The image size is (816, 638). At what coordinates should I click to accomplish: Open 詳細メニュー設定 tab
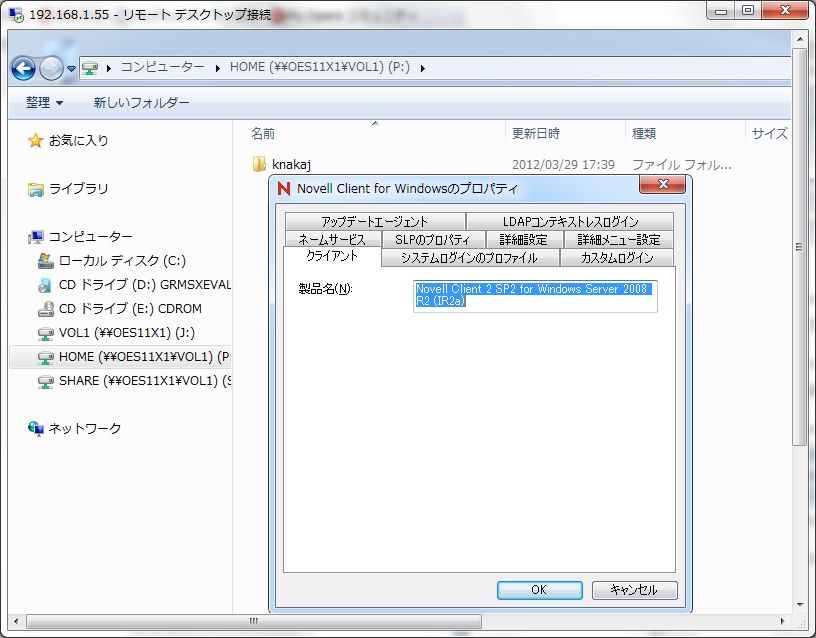click(x=619, y=240)
